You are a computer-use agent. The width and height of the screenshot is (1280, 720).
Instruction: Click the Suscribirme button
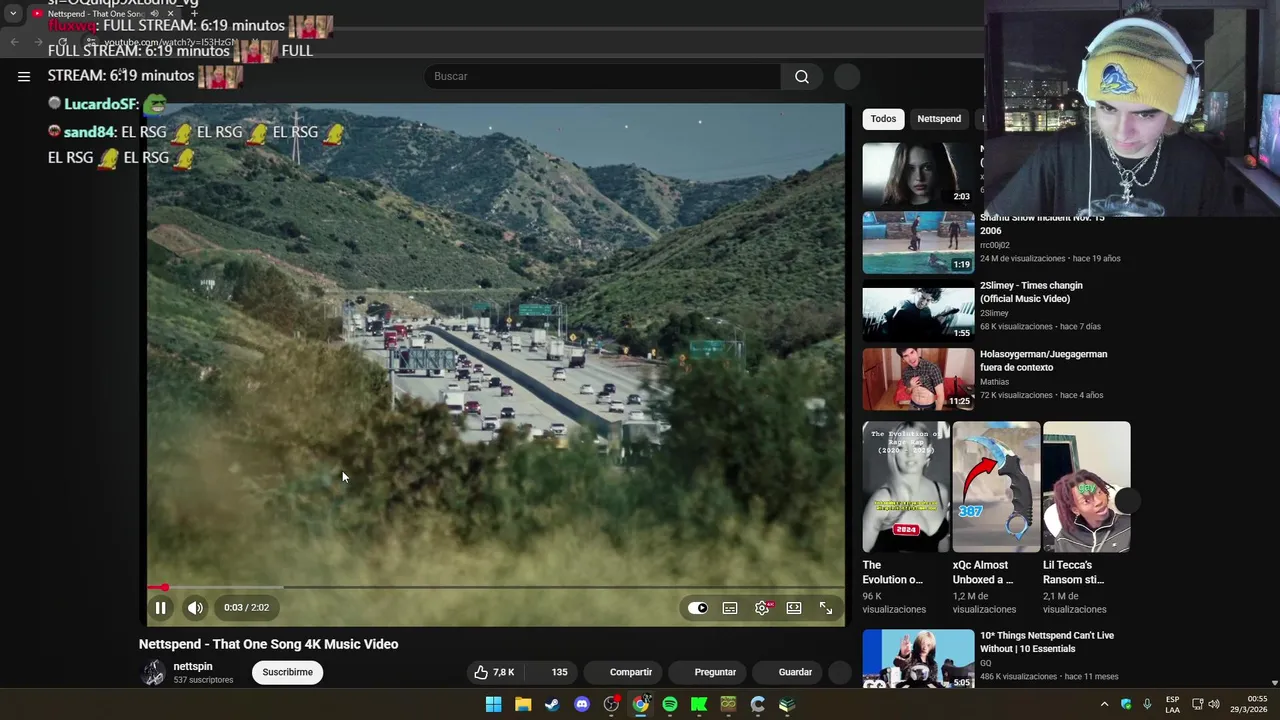coord(288,672)
